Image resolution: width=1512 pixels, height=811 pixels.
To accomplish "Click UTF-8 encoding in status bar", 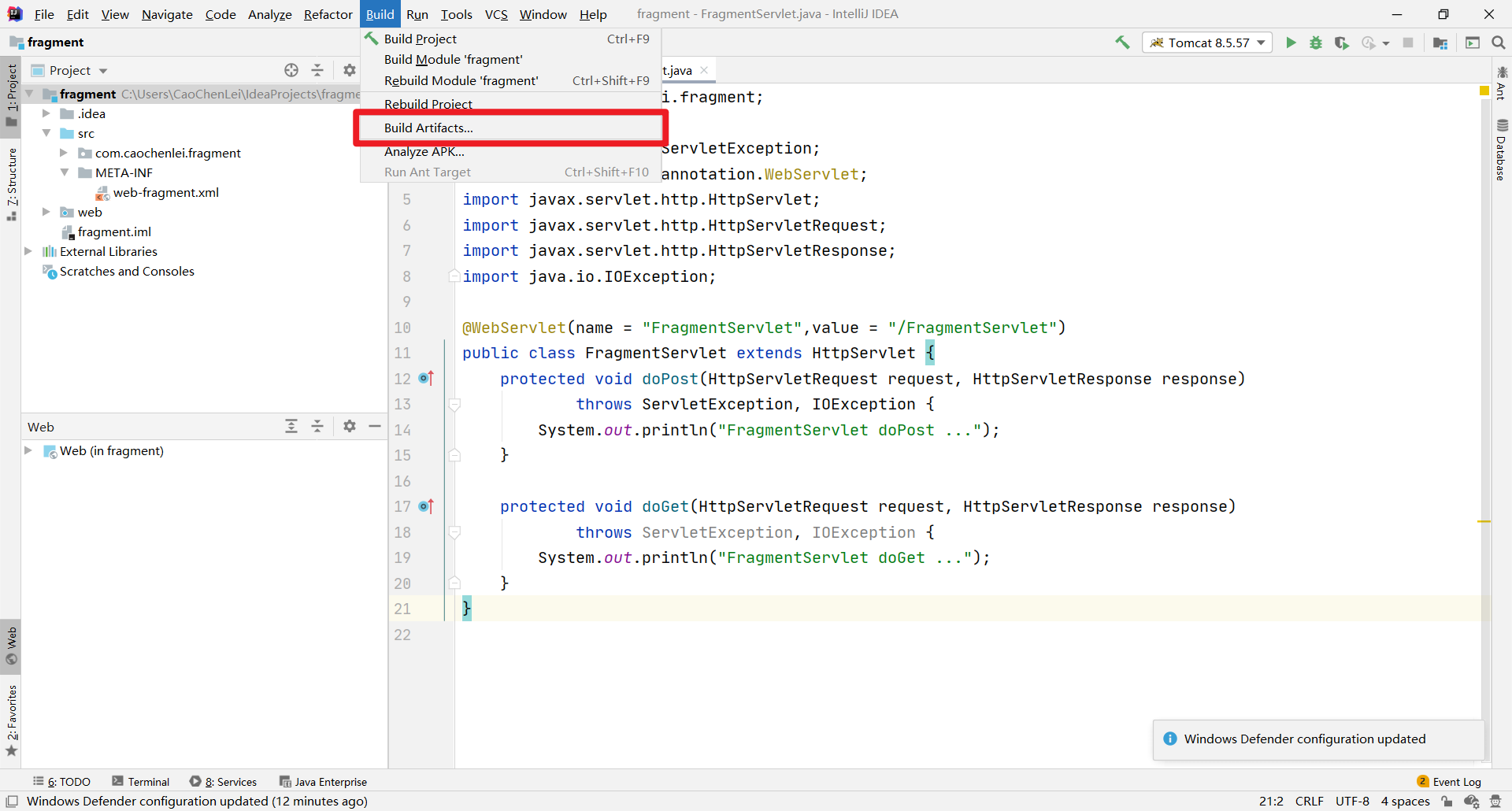I will click(1352, 801).
